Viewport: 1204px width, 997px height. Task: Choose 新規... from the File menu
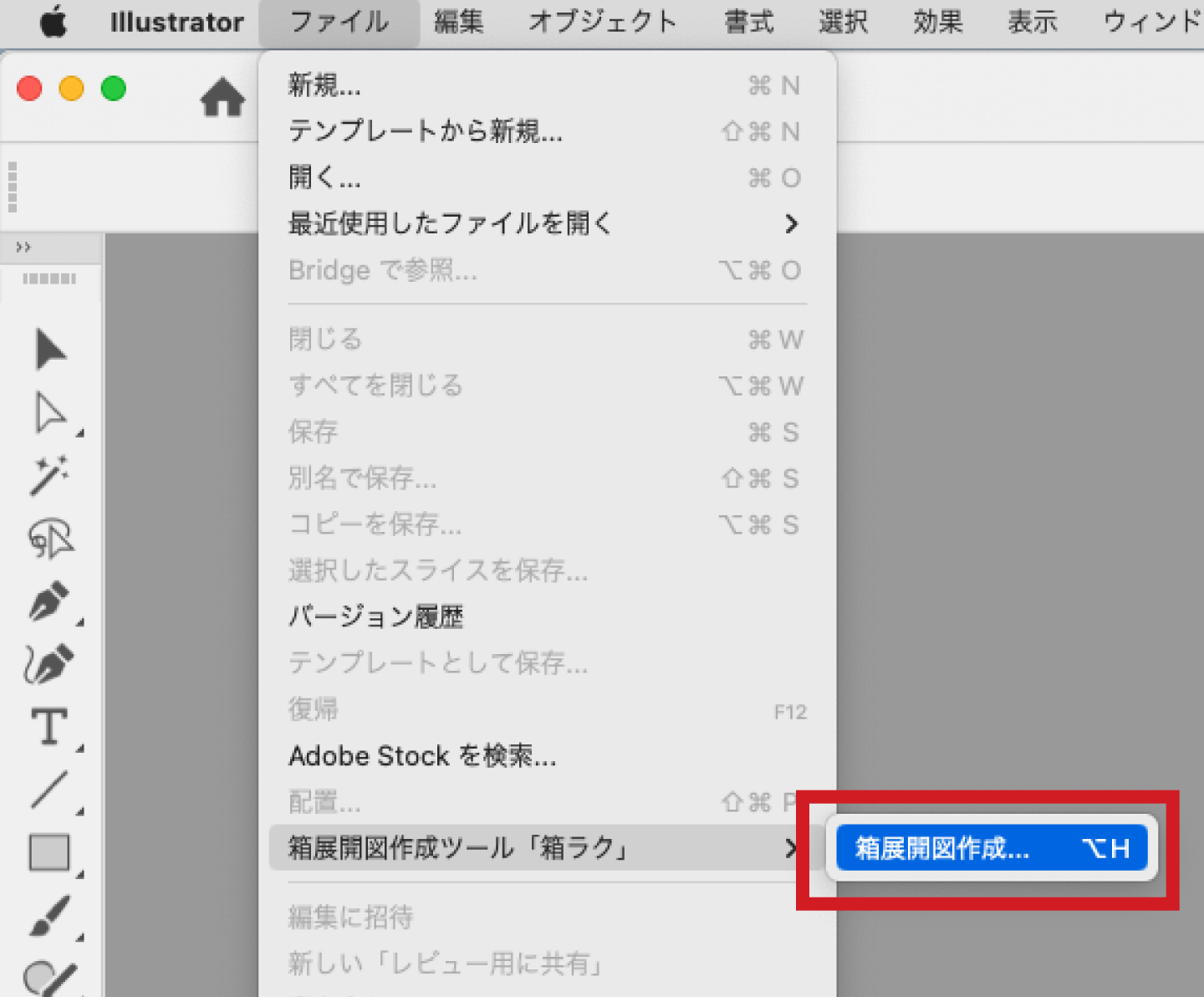(x=324, y=85)
